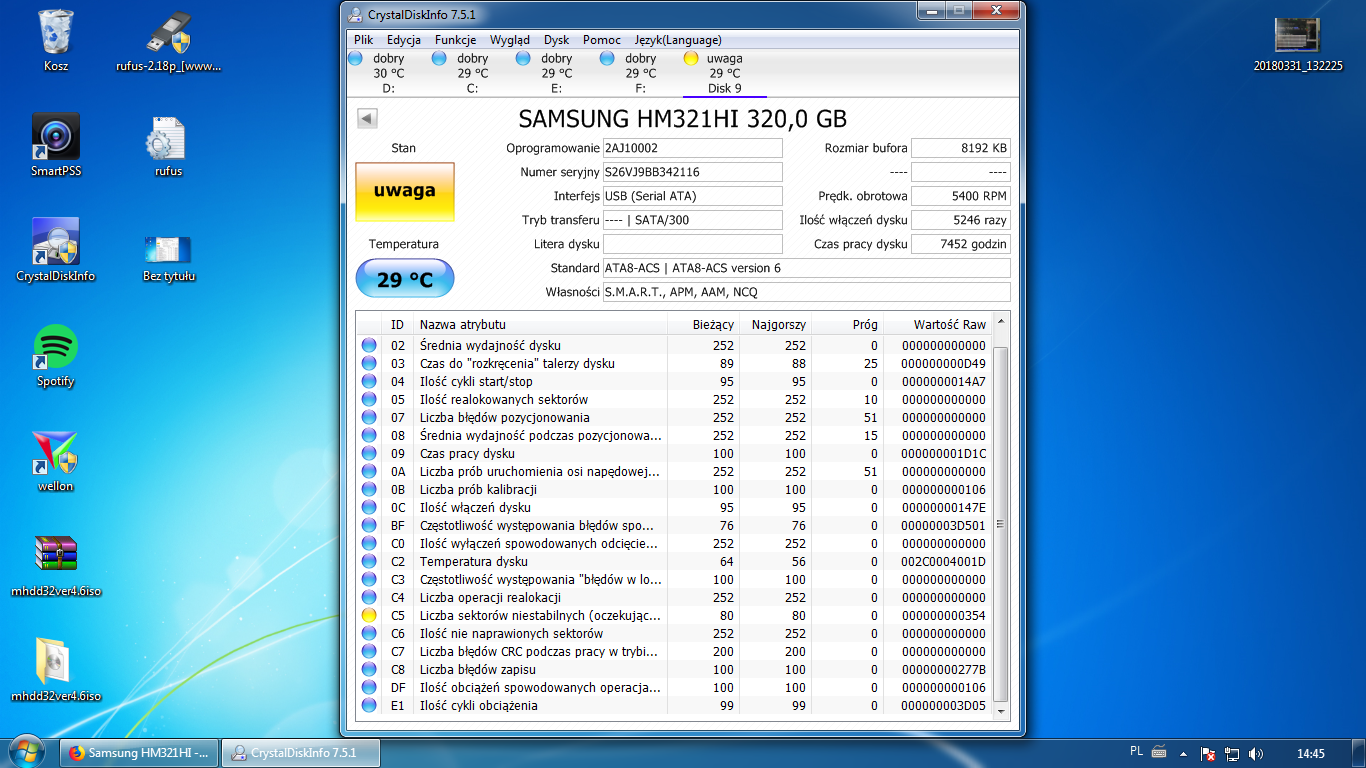Viewport: 1366px width, 768px height.
Task: Click the system clock showing 14:45
Action: (x=1310, y=753)
